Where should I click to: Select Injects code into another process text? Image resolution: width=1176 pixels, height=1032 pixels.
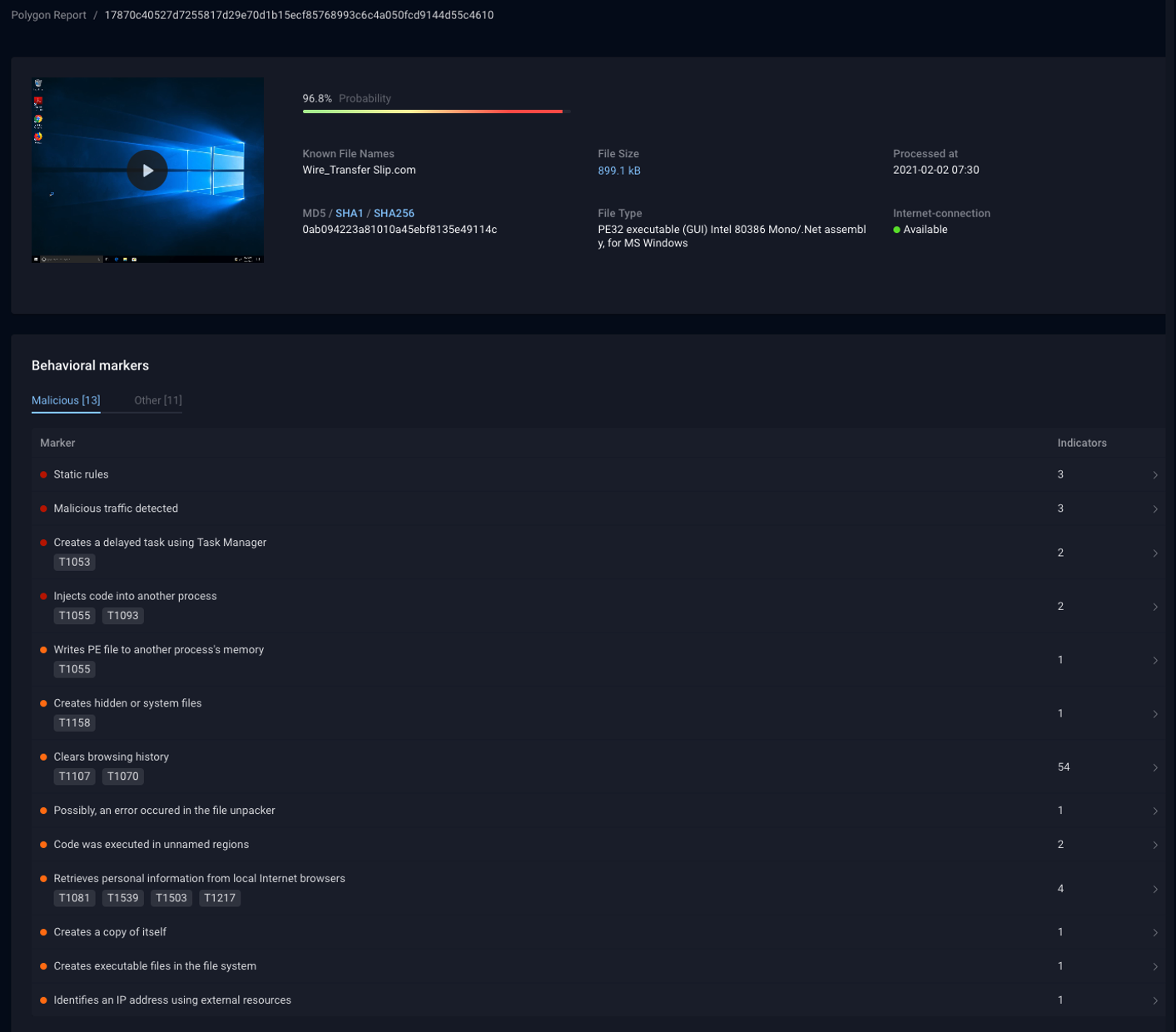[135, 596]
